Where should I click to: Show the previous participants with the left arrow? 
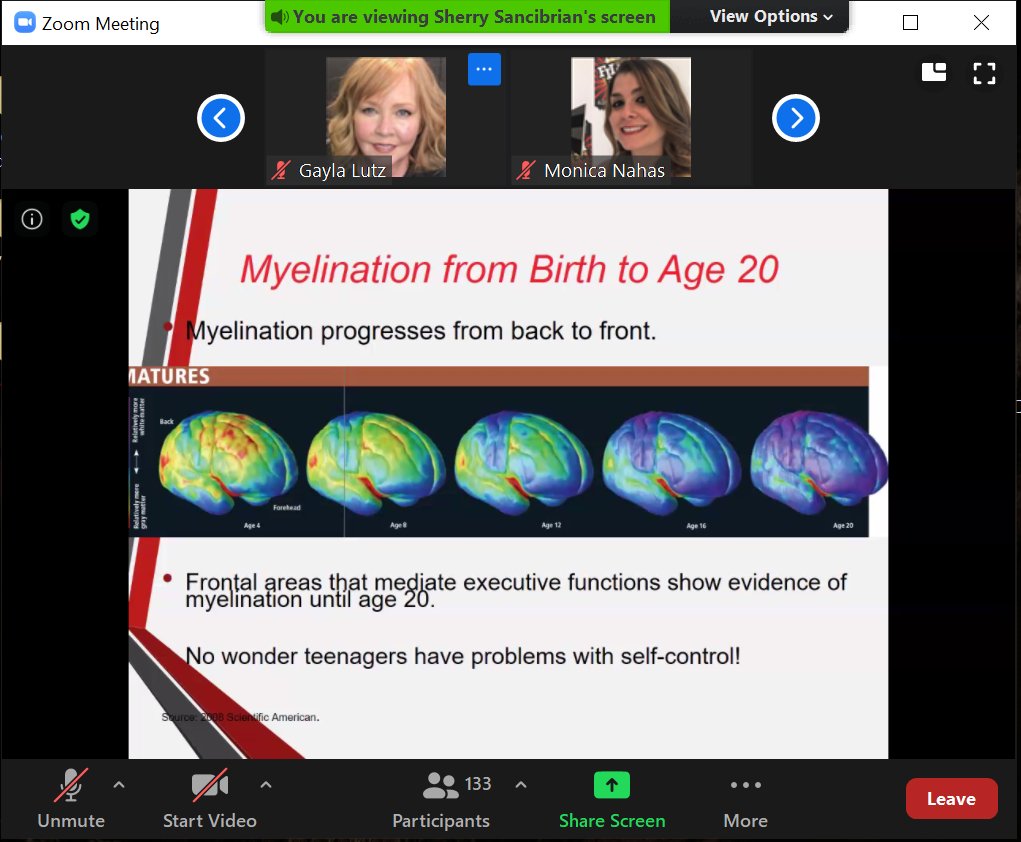pyautogui.click(x=221, y=118)
